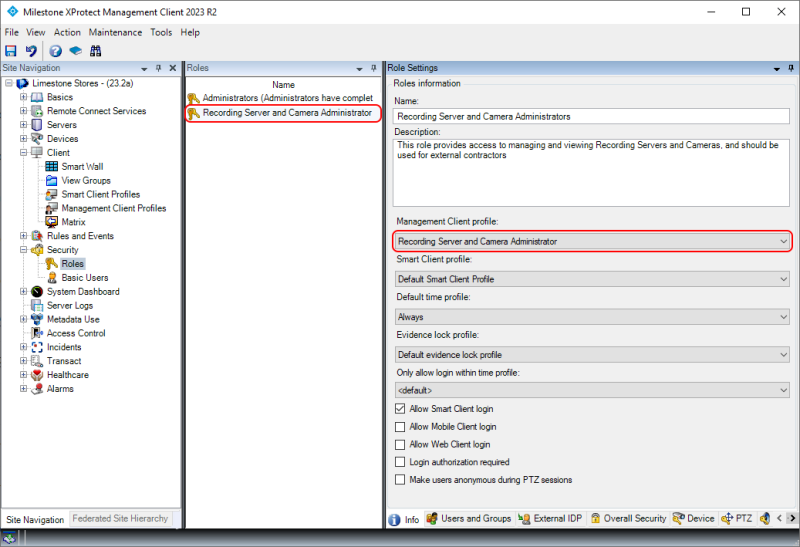Close the Site Navigation pane
Viewport: 800px width, 547px height.
(x=173, y=68)
